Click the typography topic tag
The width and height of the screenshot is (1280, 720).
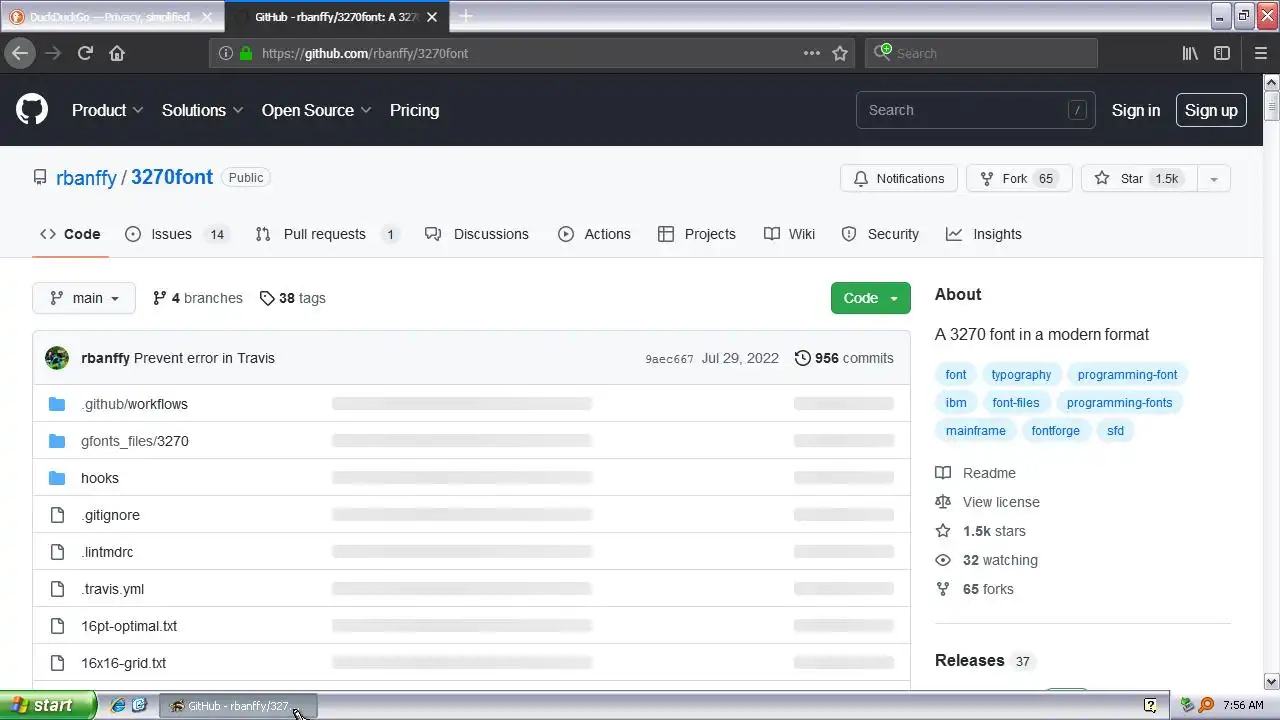(1021, 374)
